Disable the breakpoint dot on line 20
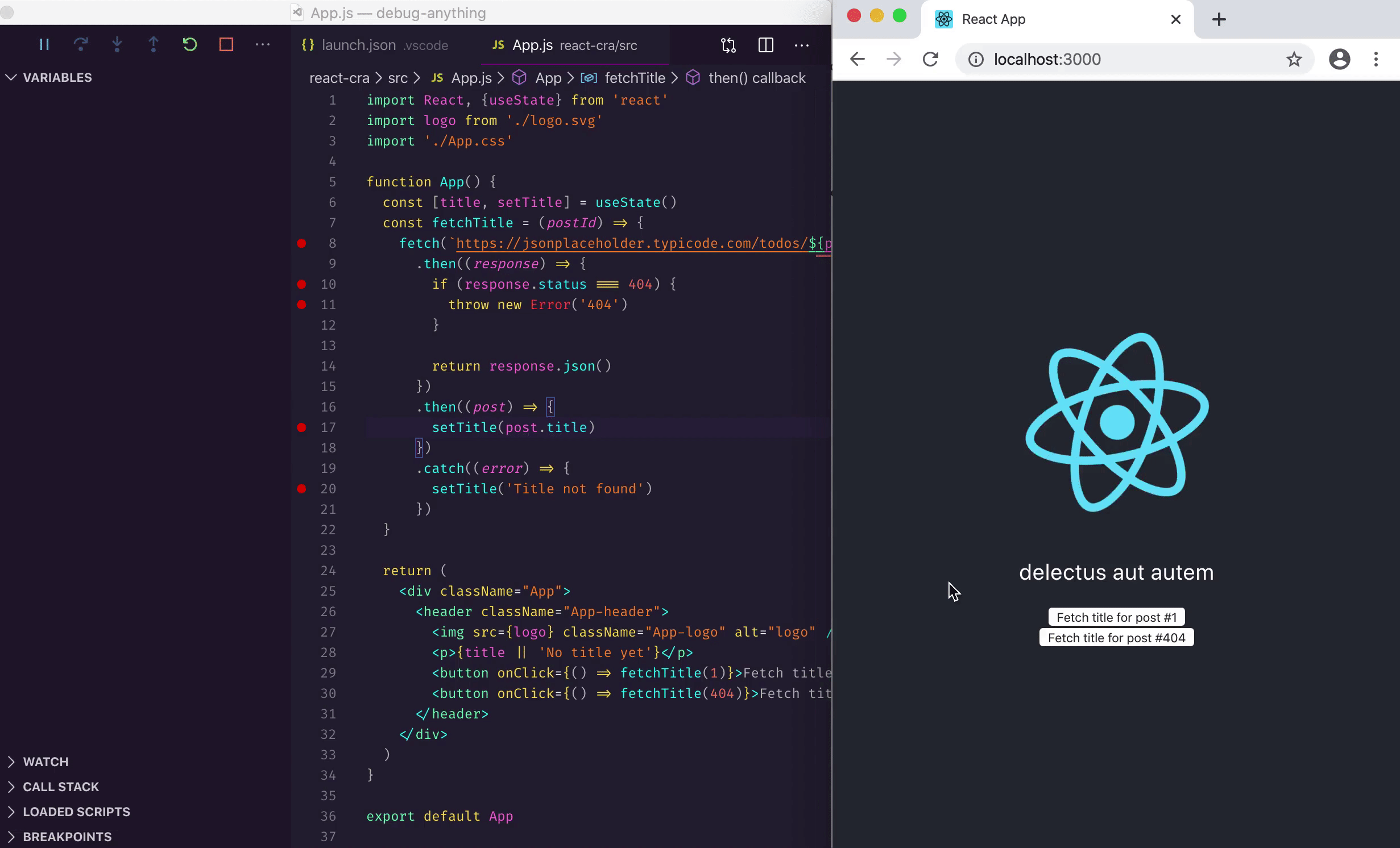Image resolution: width=1400 pixels, height=848 pixels. coord(301,489)
